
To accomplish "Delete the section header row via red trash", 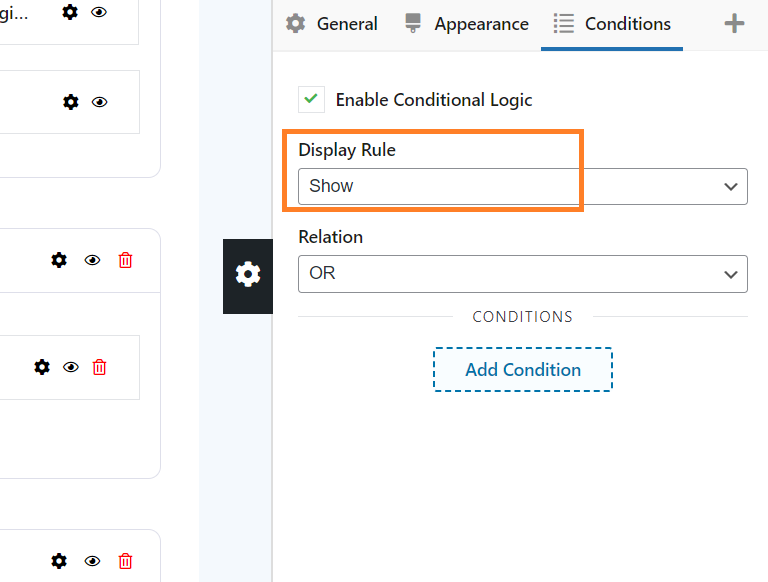I will pos(125,260).
